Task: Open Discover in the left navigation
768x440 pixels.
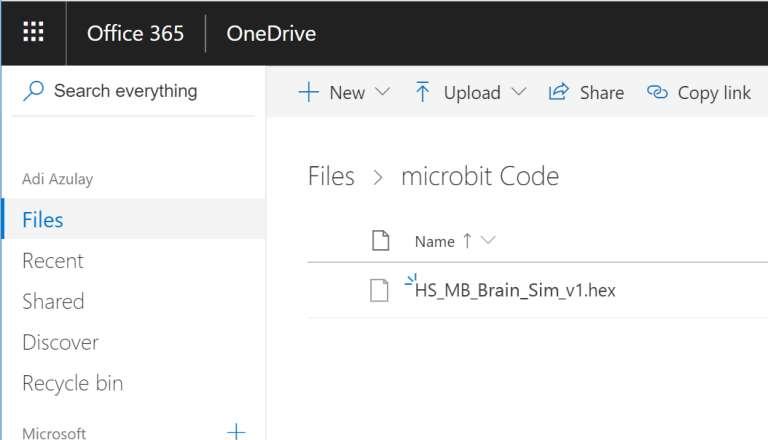Action: pyautogui.click(x=60, y=342)
